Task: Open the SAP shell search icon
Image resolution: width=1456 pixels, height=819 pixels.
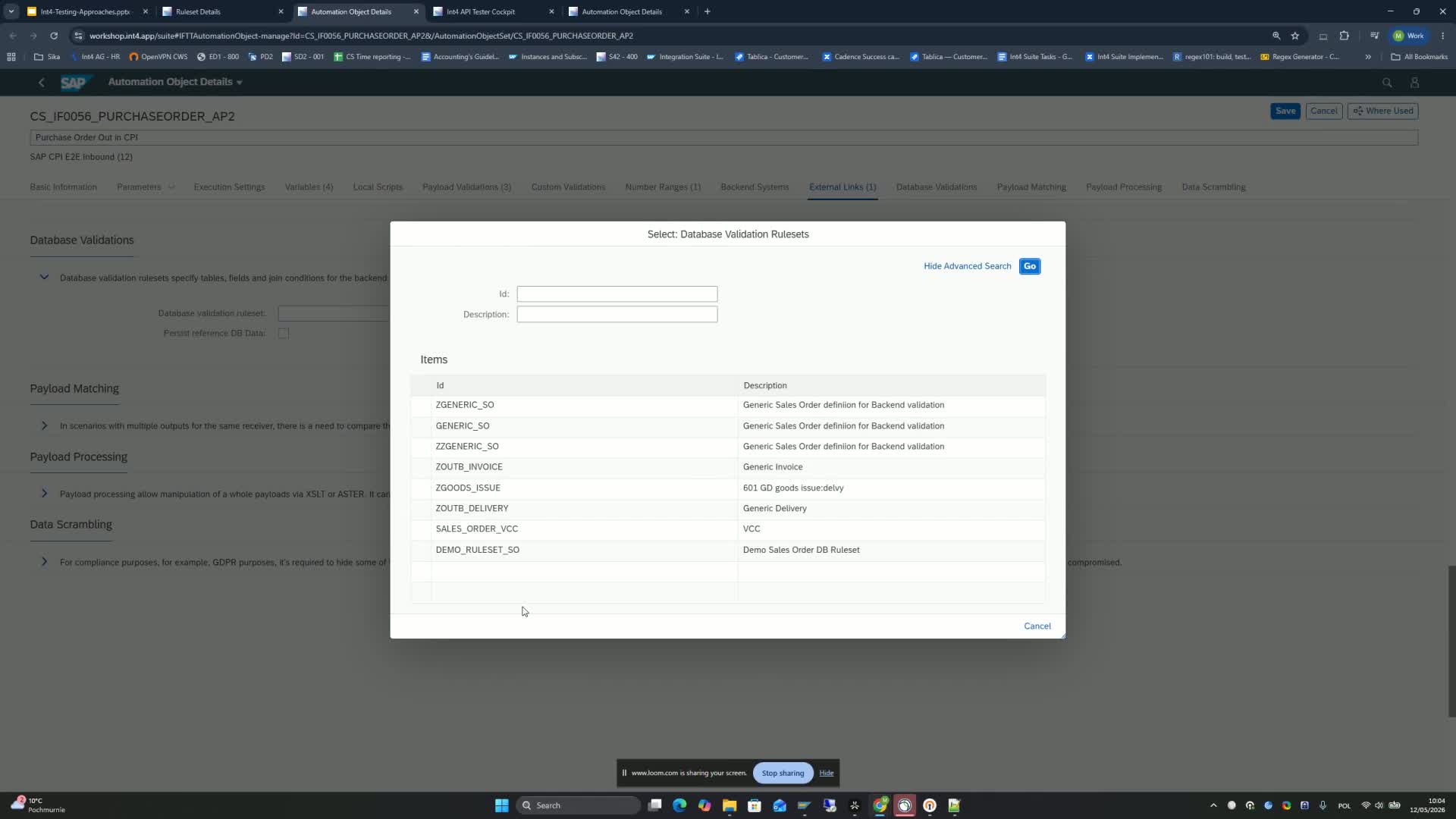Action: (x=1386, y=83)
